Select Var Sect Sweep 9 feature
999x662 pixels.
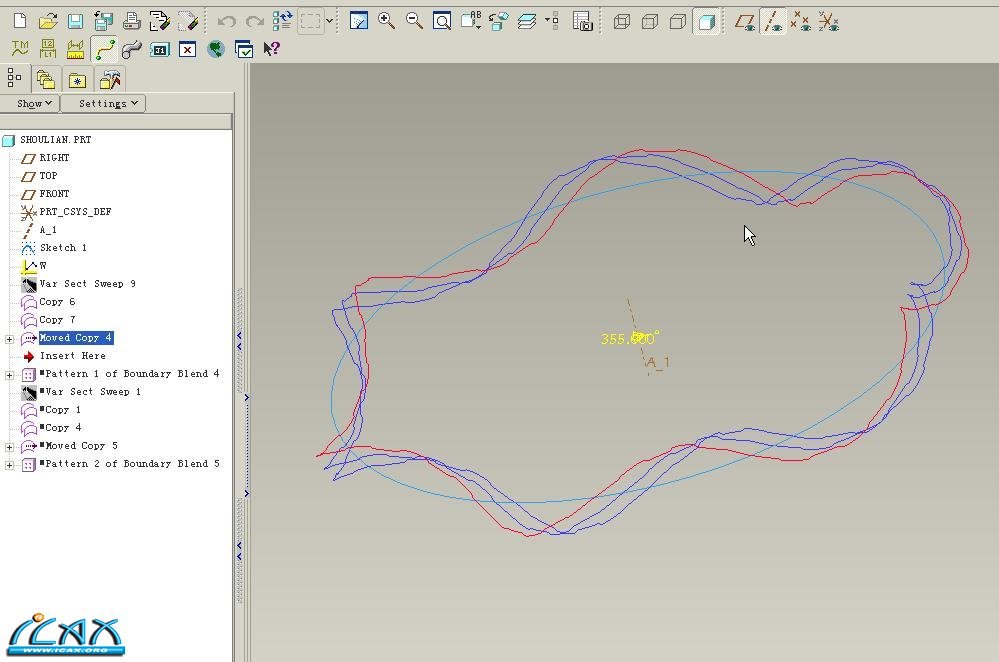pos(87,284)
